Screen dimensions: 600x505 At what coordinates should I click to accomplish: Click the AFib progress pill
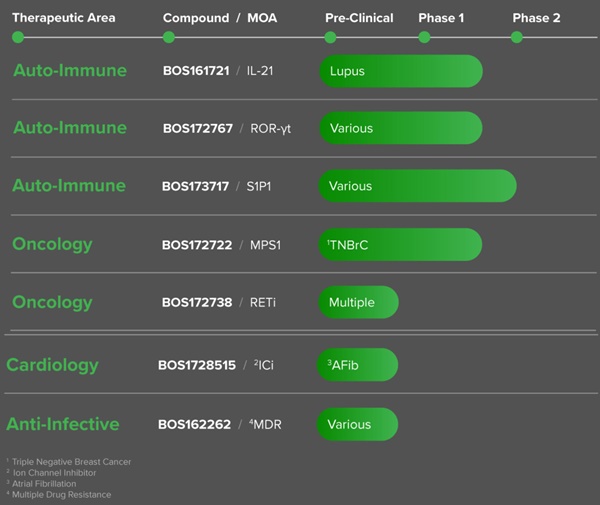358,365
